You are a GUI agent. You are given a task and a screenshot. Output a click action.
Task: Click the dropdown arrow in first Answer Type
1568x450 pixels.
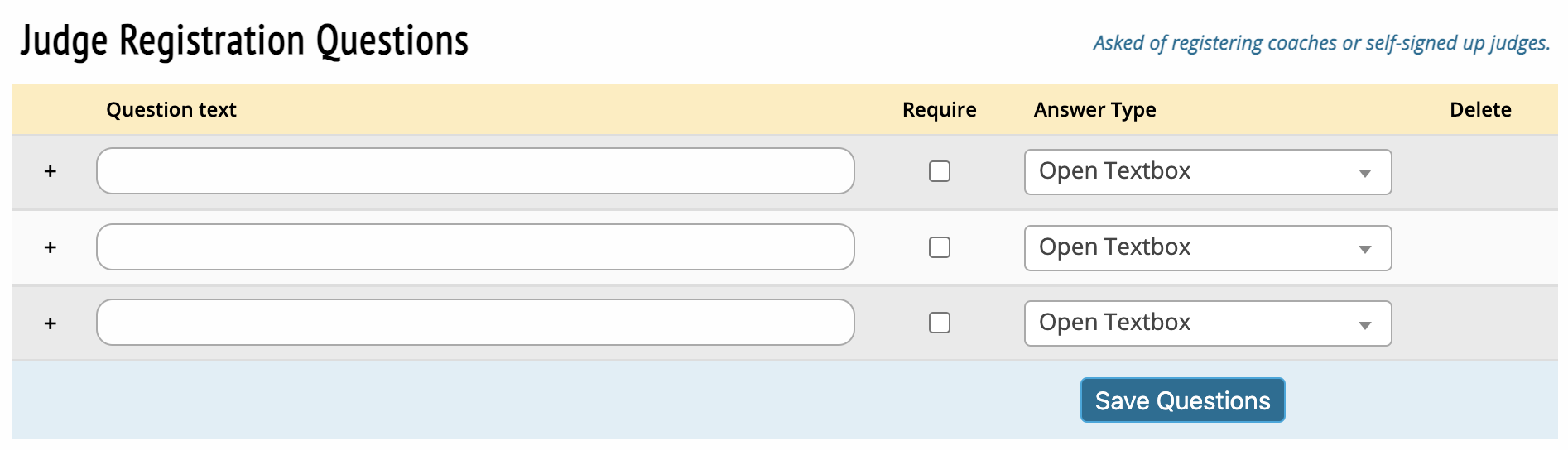pyautogui.click(x=1365, y=173)
